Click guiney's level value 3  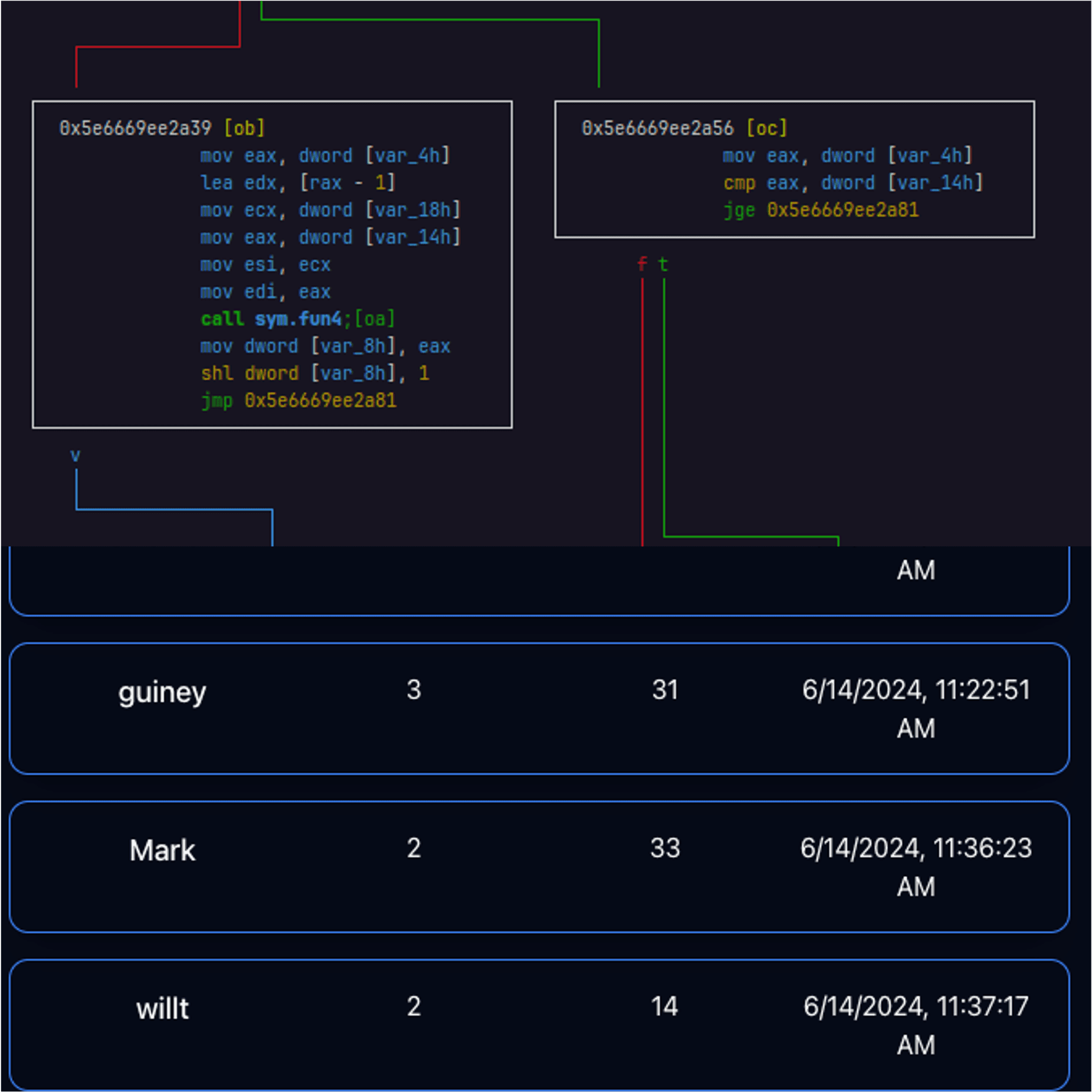414,690
